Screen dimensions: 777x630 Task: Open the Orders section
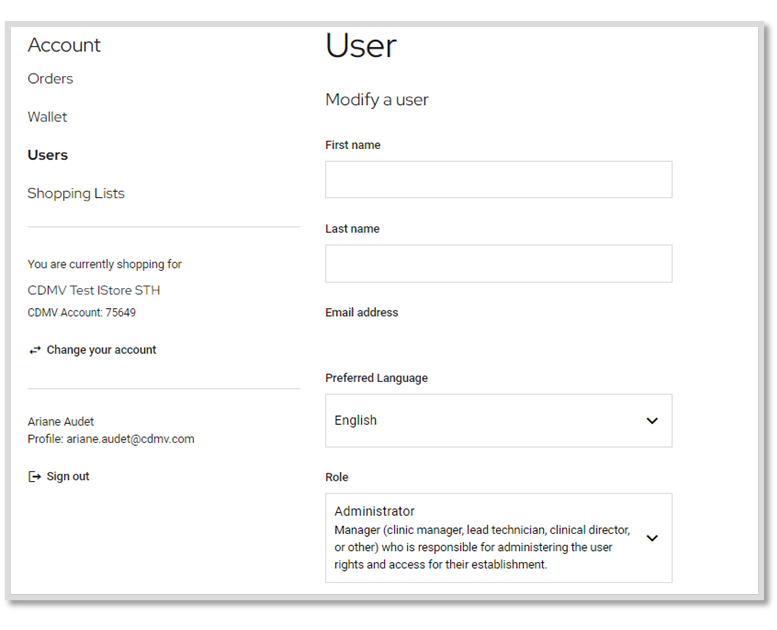[50, 78]
